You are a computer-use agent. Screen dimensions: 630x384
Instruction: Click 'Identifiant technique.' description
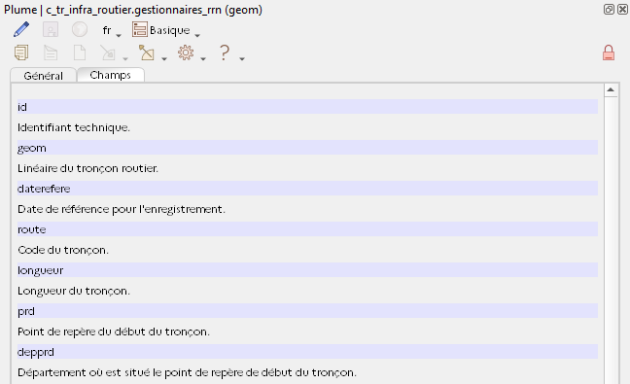(74, 127)
